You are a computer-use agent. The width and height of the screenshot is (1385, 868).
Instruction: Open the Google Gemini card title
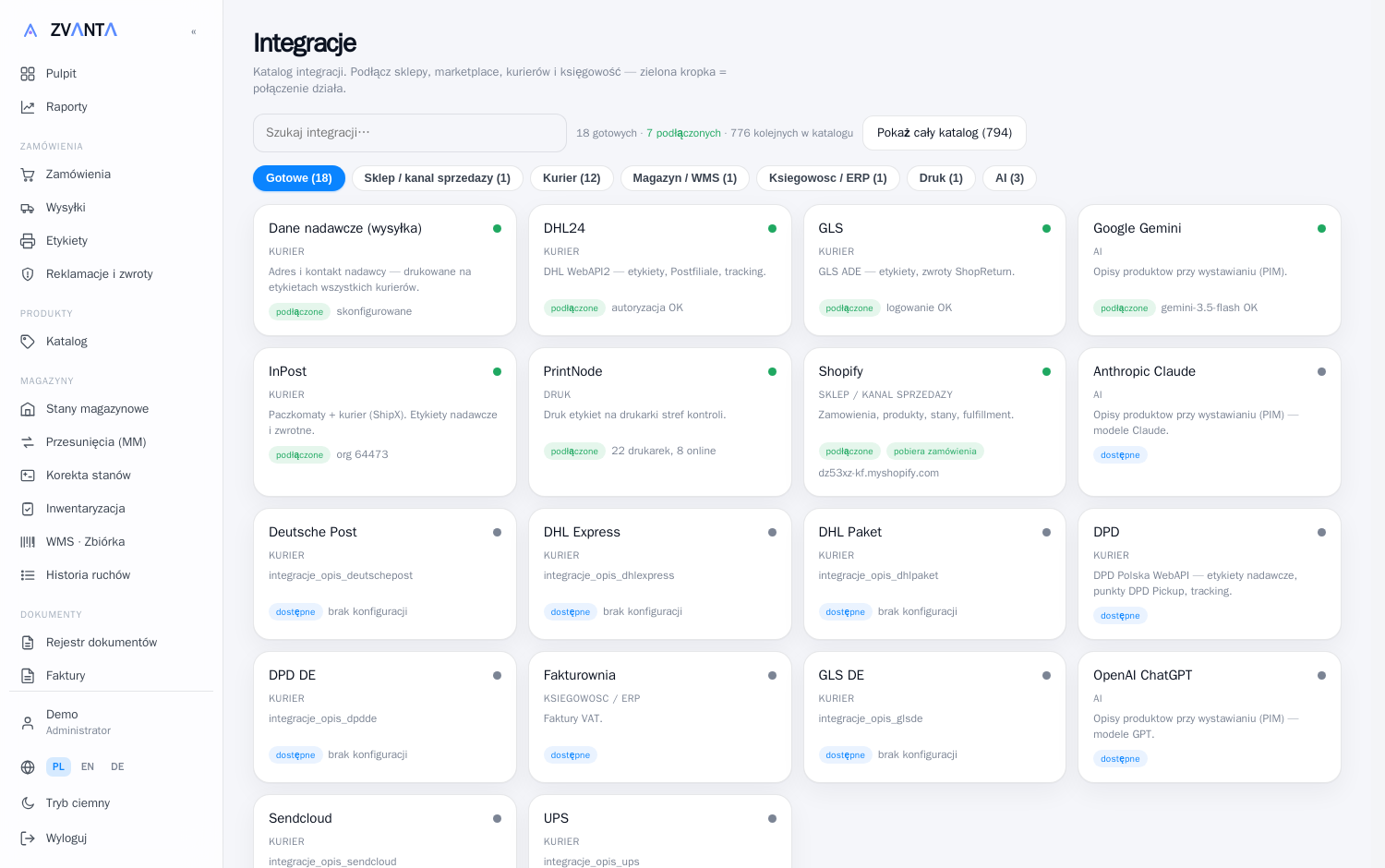pyautogui.click(x=1138, y=228)
